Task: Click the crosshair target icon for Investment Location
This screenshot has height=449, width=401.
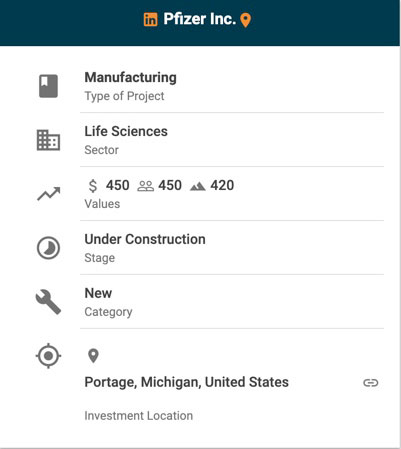Action: (x=48, y=356)
